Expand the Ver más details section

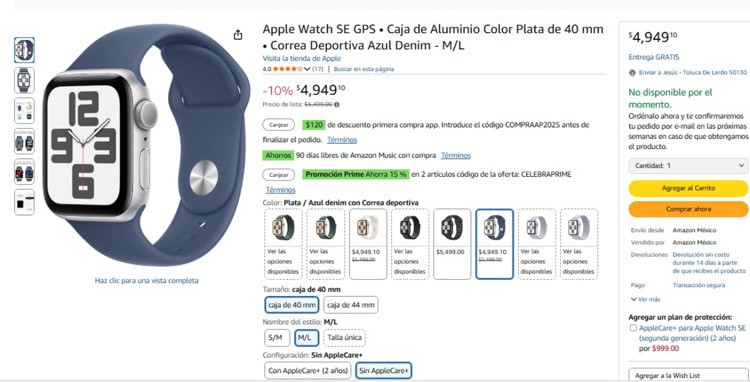646,299
